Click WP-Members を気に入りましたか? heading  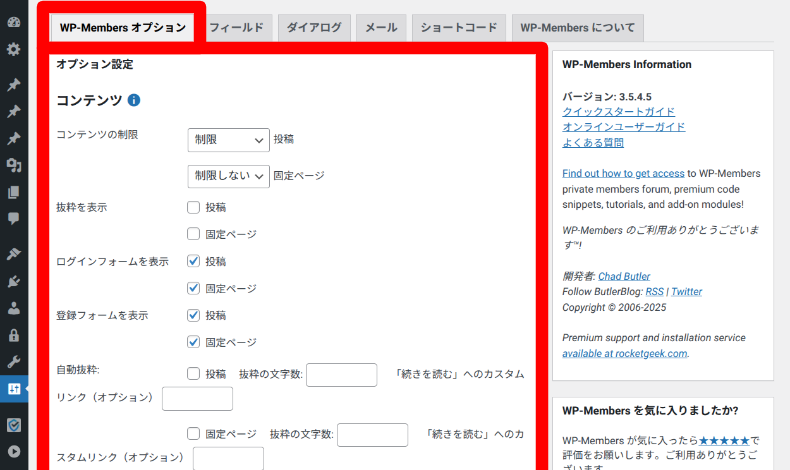point(650,411)
